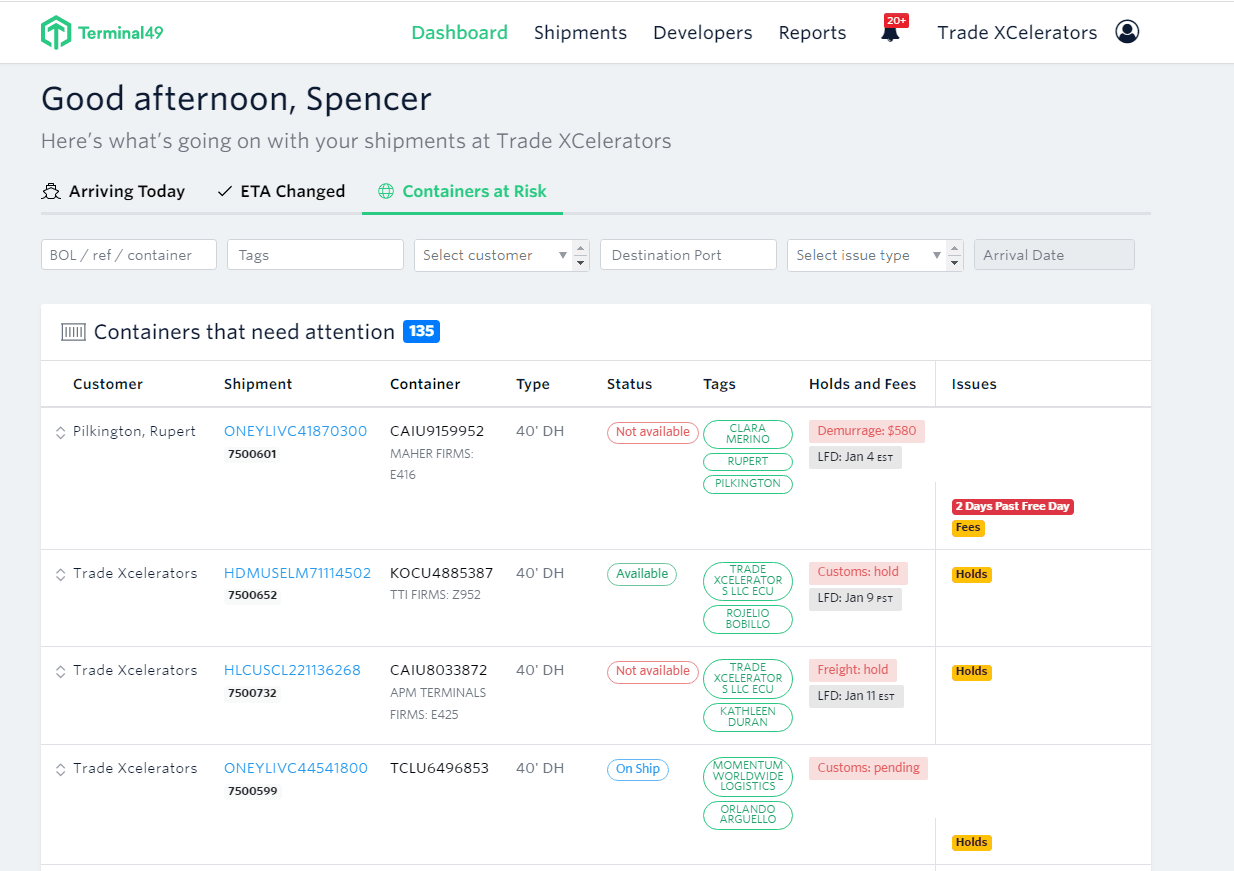This screenshot has height=871, width=1234.
Task: Expand the row for shipment HDMUSELM71114502
Action: point(60,574)
